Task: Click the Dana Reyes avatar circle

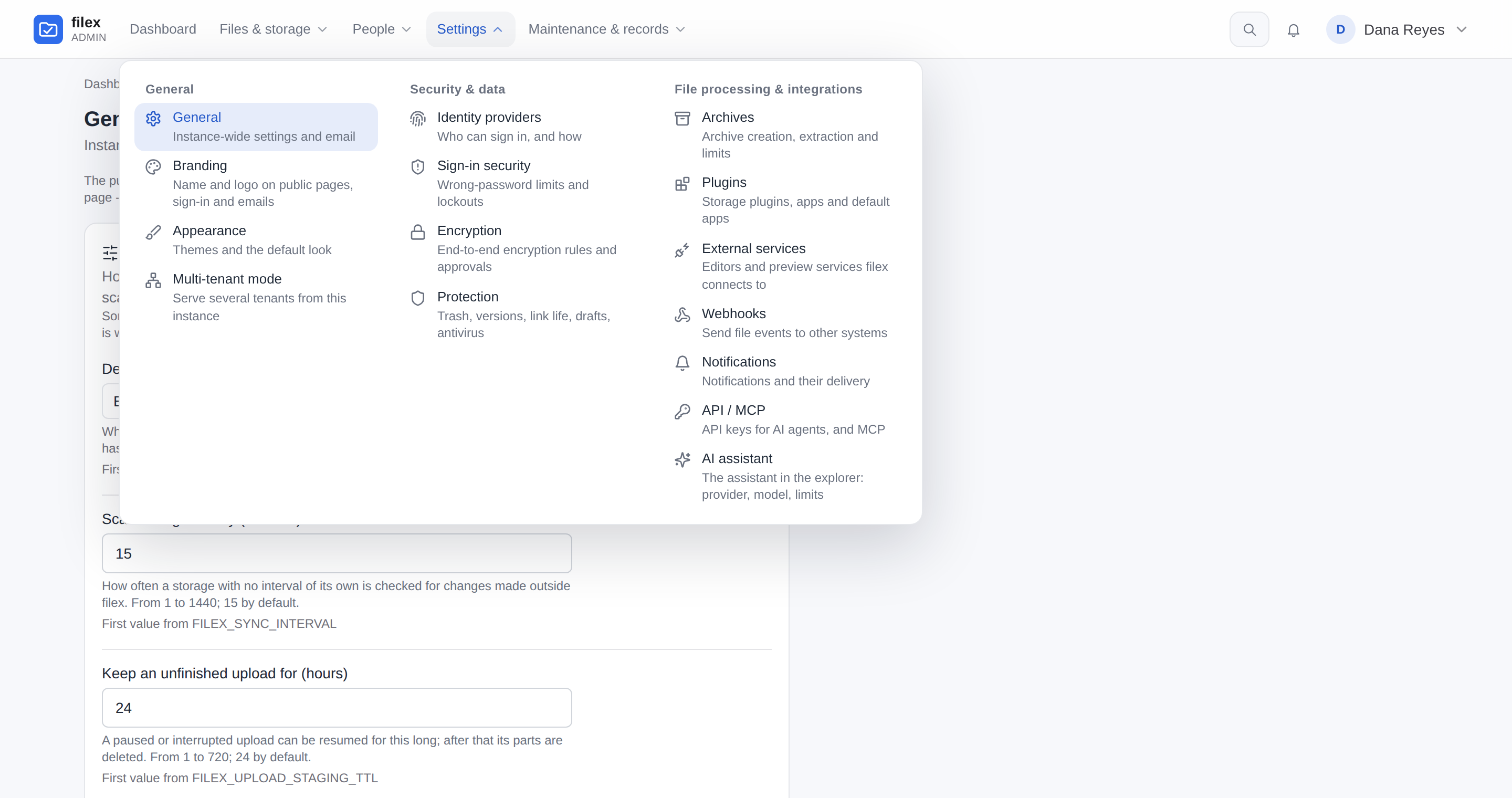Action: point(1341,29)
